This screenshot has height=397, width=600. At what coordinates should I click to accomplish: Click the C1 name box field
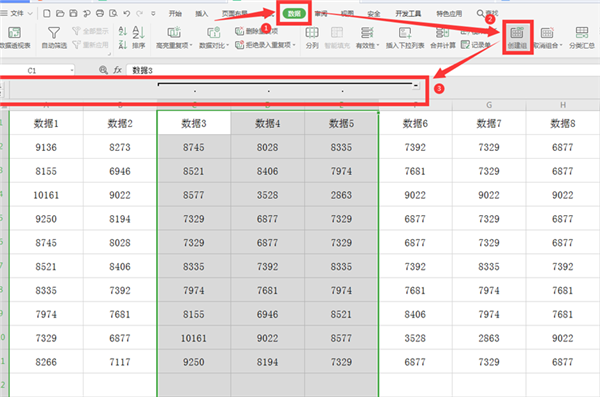tap(37, 70)
